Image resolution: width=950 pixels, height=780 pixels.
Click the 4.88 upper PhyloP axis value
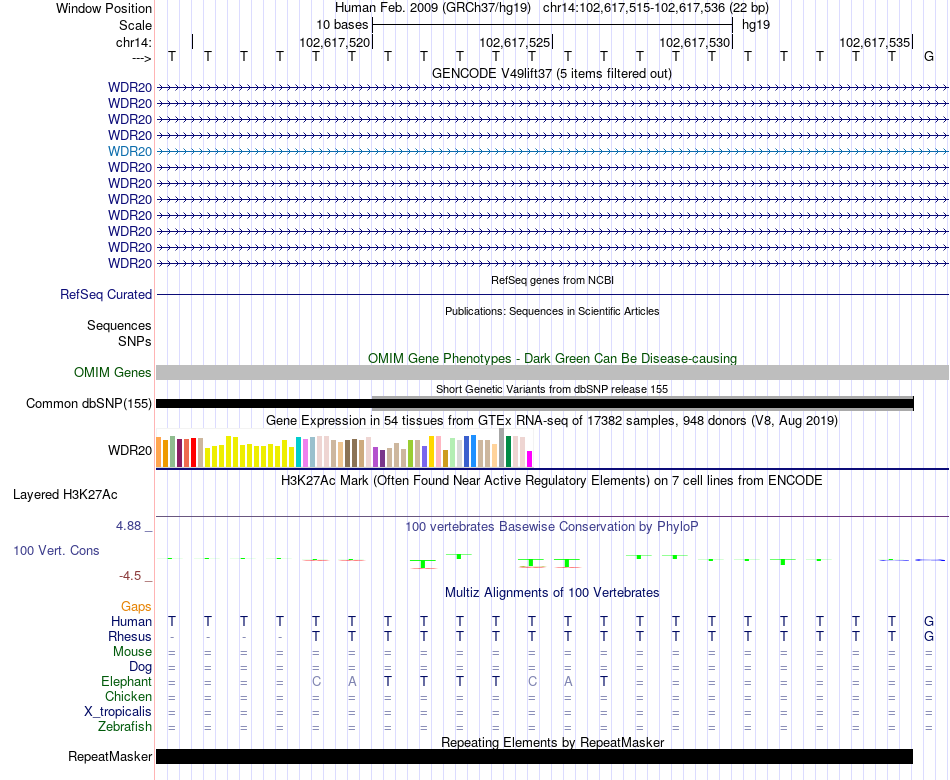[x=128, y=526]
